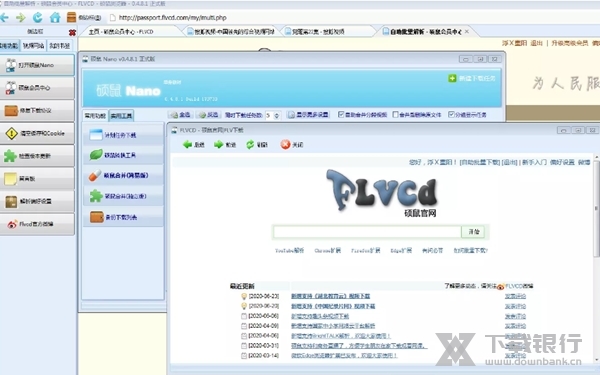Clear cache and Cookie via yellow warning item
Viewport: 600px width, 375px height.
tap(37, 133)
